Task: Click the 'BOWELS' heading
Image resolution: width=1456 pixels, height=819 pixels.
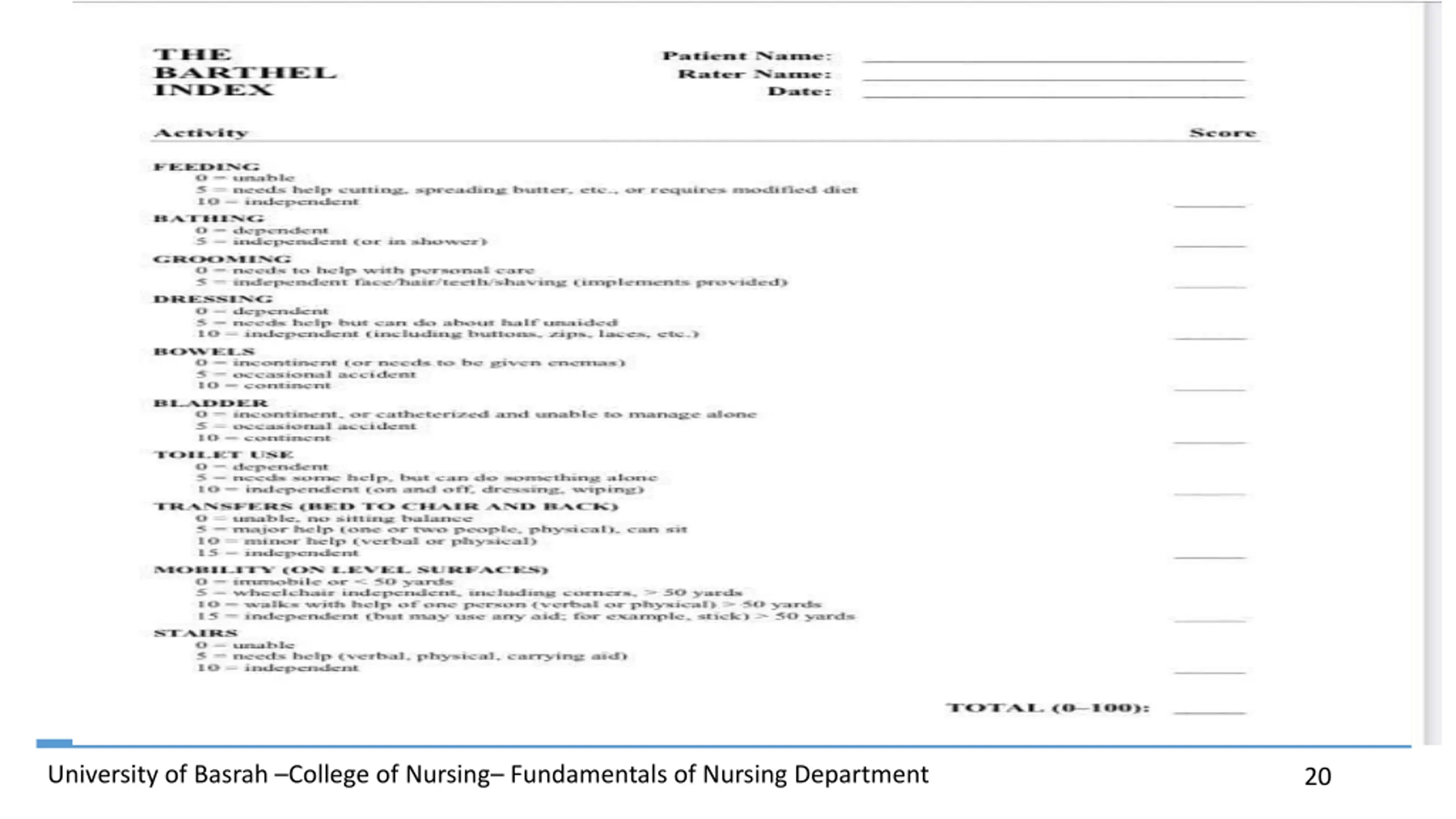Action: click(x=204, y=351)
